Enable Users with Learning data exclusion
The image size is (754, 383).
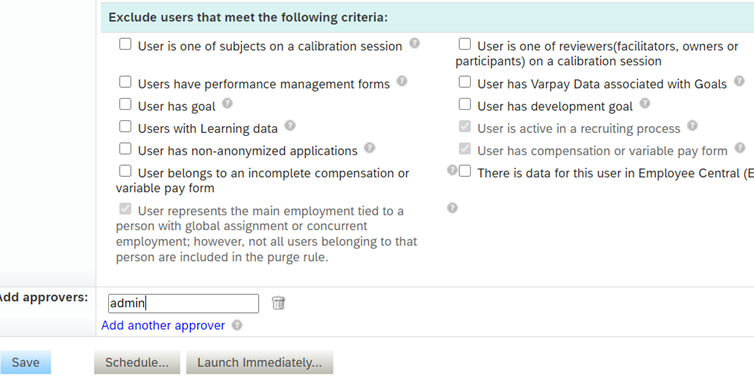coord(125,126)
